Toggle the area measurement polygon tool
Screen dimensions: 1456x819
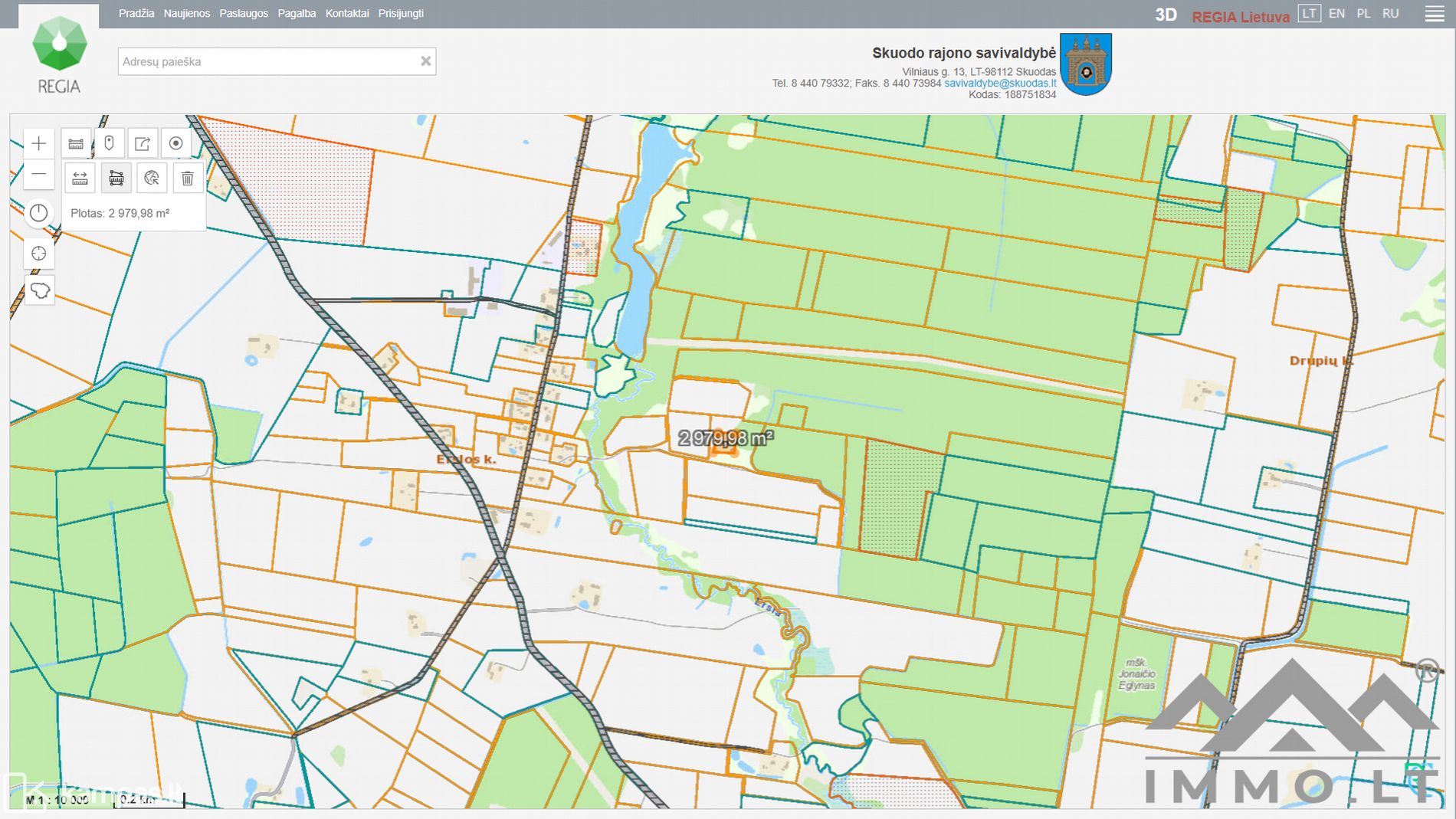pos(116,179)
